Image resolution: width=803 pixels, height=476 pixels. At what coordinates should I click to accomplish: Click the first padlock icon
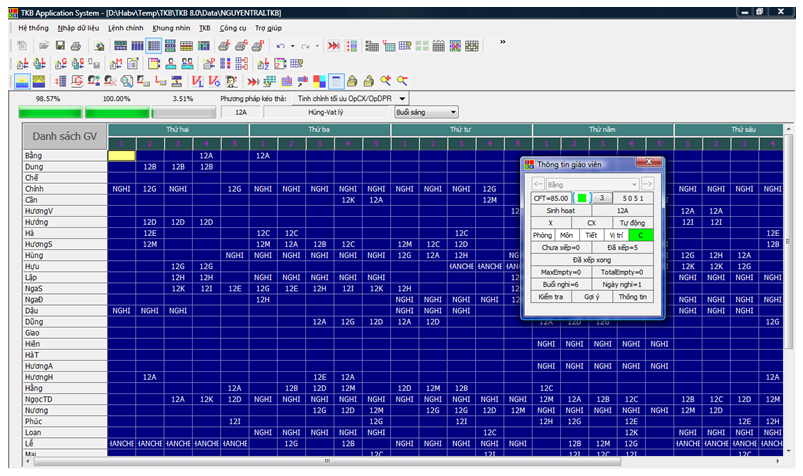352,81
